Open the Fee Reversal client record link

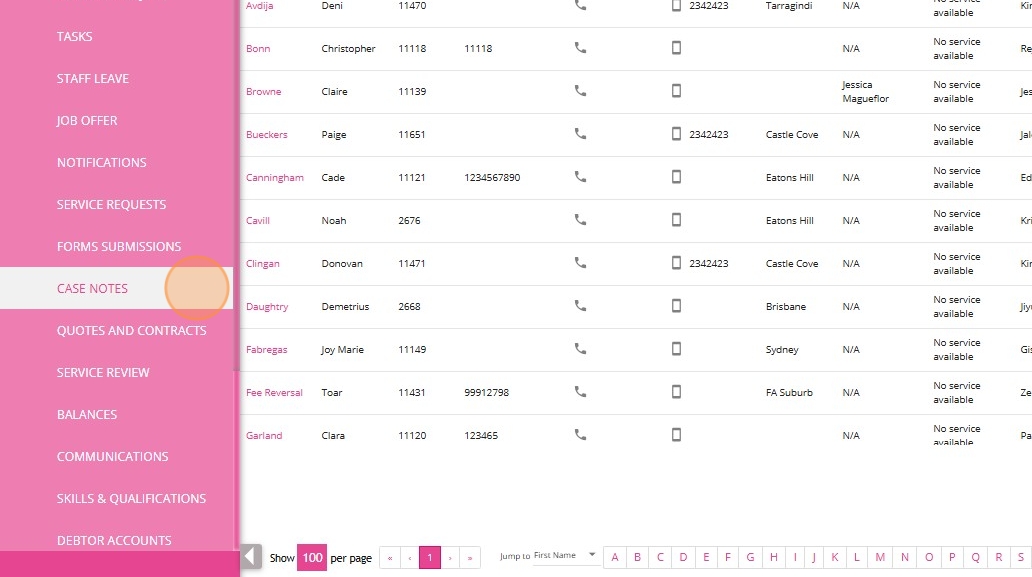click(x=274, y=393)
